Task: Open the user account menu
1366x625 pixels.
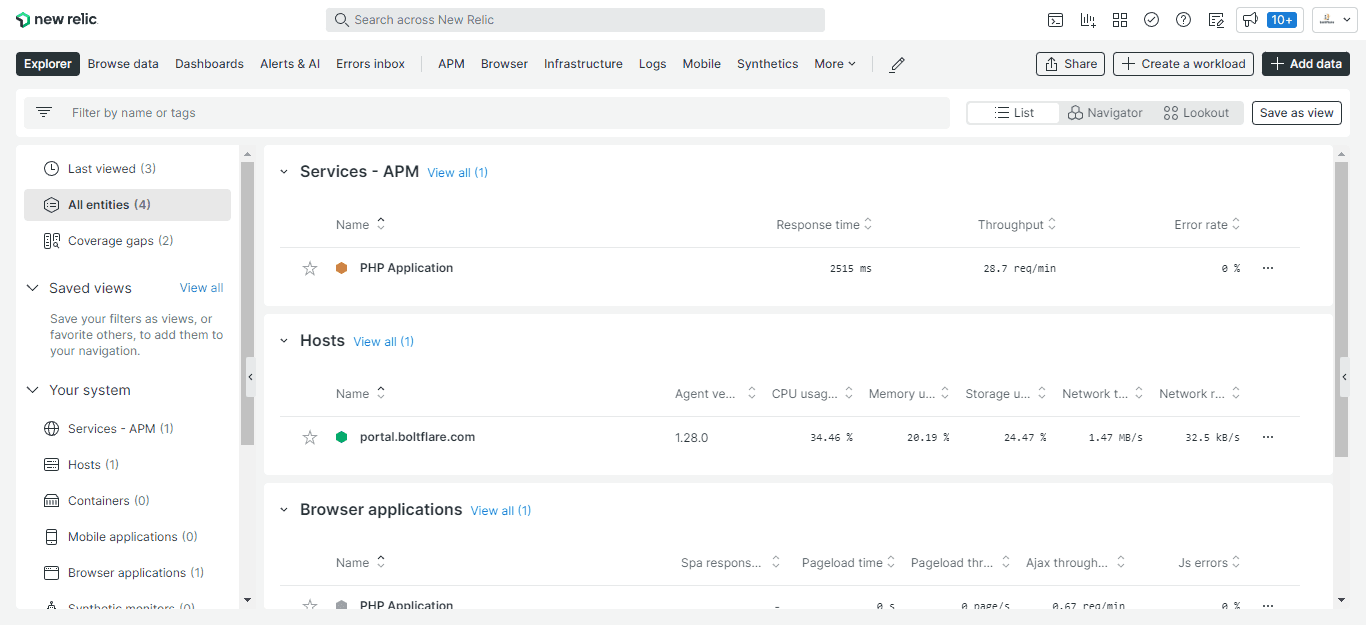Action: tap(1335, 20)
